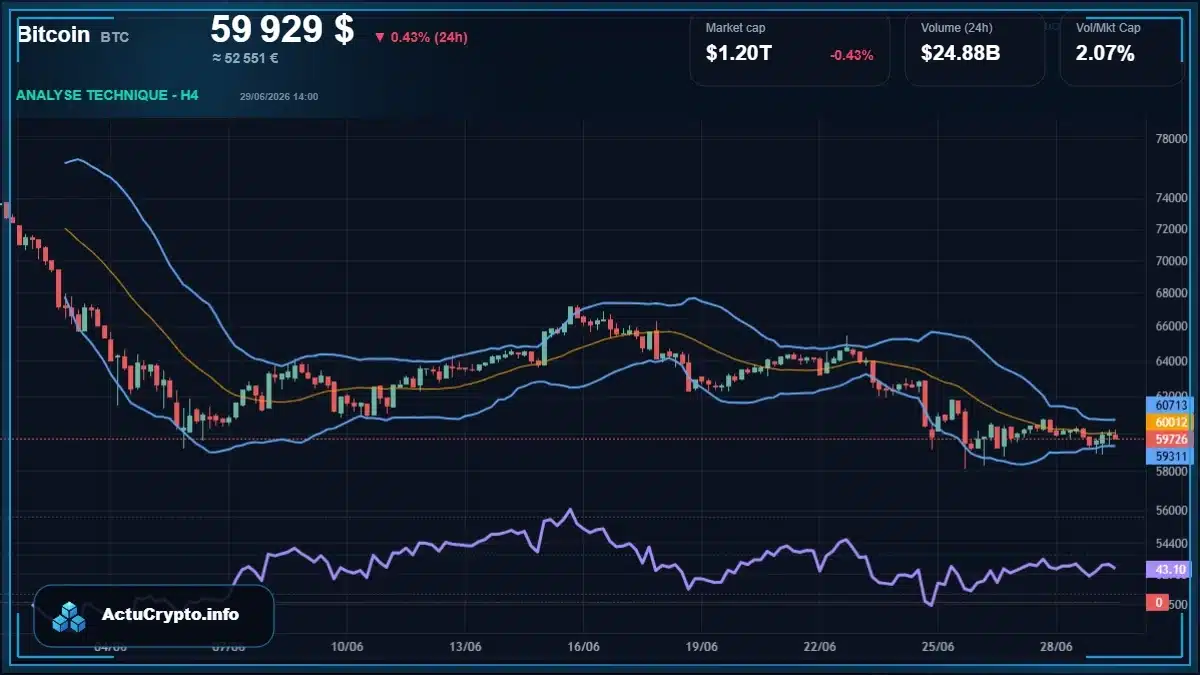Click the purple 43.10 RSI value tag
The image size is (1200, 675).
point(1171,570)
